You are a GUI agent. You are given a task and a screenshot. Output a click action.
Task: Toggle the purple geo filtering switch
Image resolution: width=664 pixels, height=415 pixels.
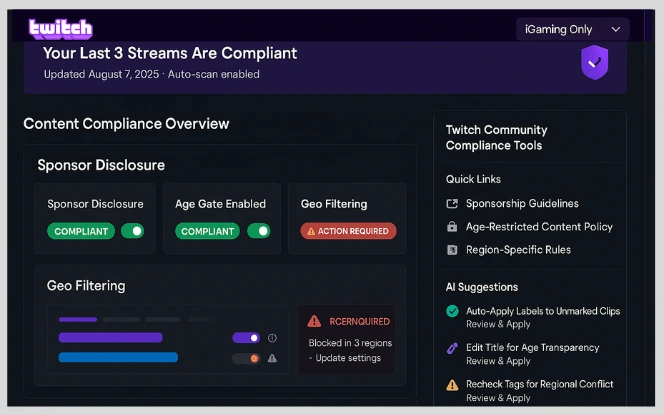246,338
